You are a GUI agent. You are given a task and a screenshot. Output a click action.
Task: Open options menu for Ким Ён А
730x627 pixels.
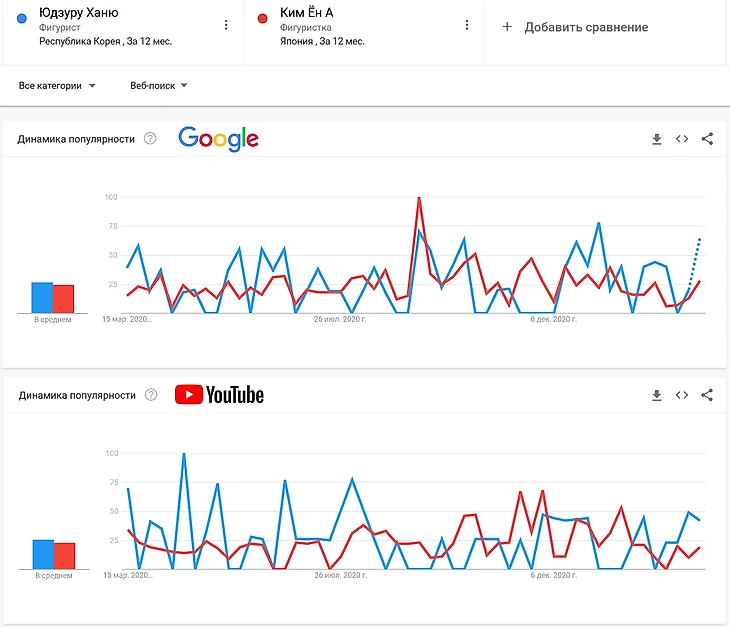(x=467, y=25)
